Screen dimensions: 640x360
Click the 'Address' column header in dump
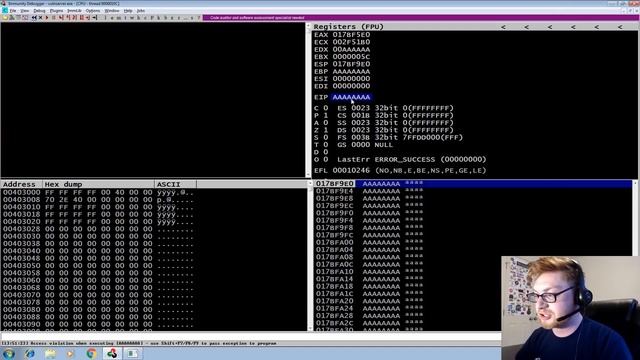21,184
